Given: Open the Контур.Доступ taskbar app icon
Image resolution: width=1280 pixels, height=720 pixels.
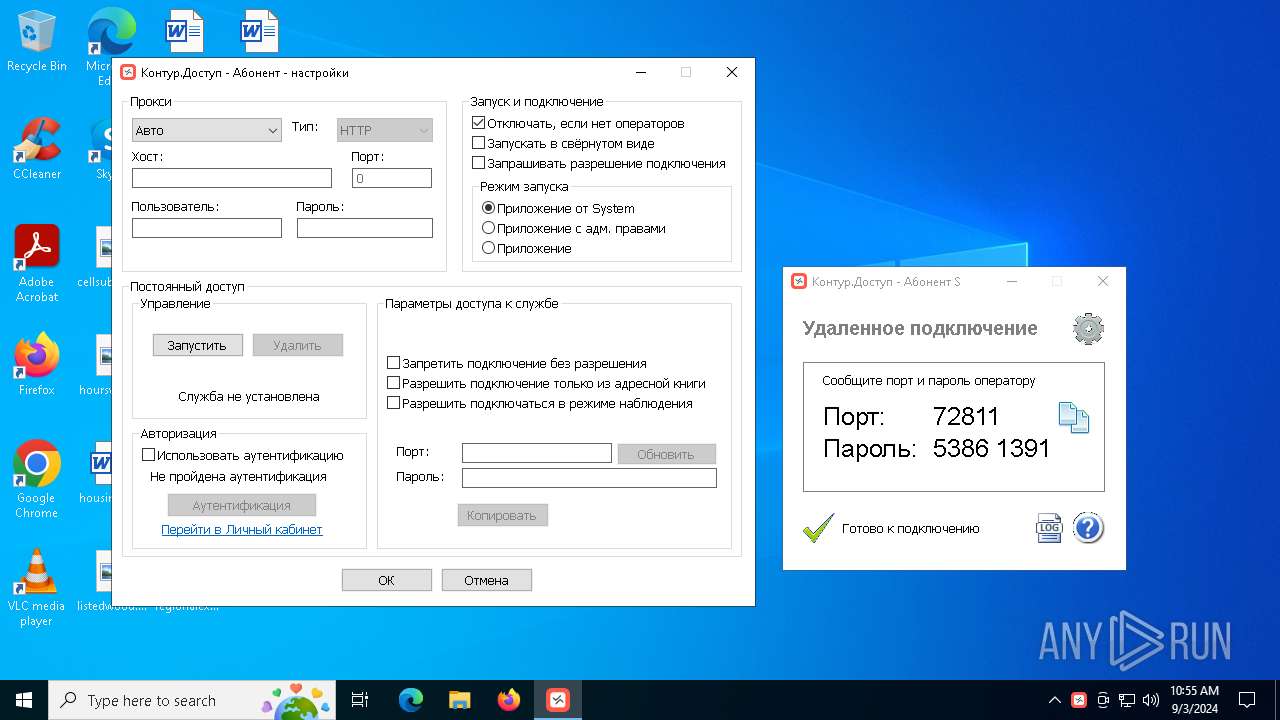Looking at the screenshot, I should pyautogui.click(x=557, y=700).
